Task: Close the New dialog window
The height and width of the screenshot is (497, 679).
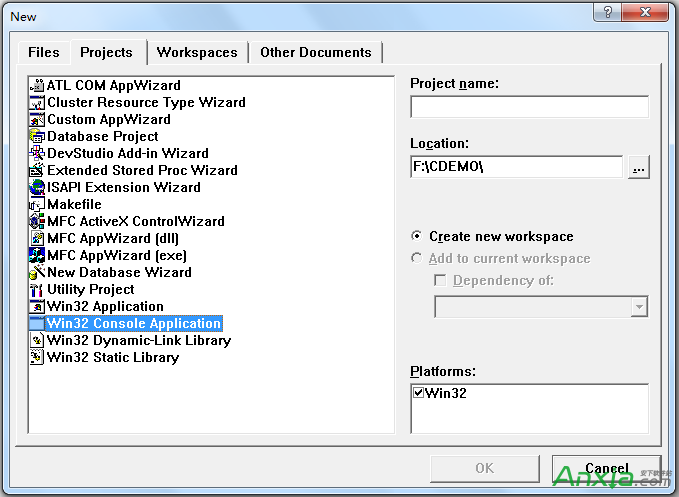Action: 645,12
